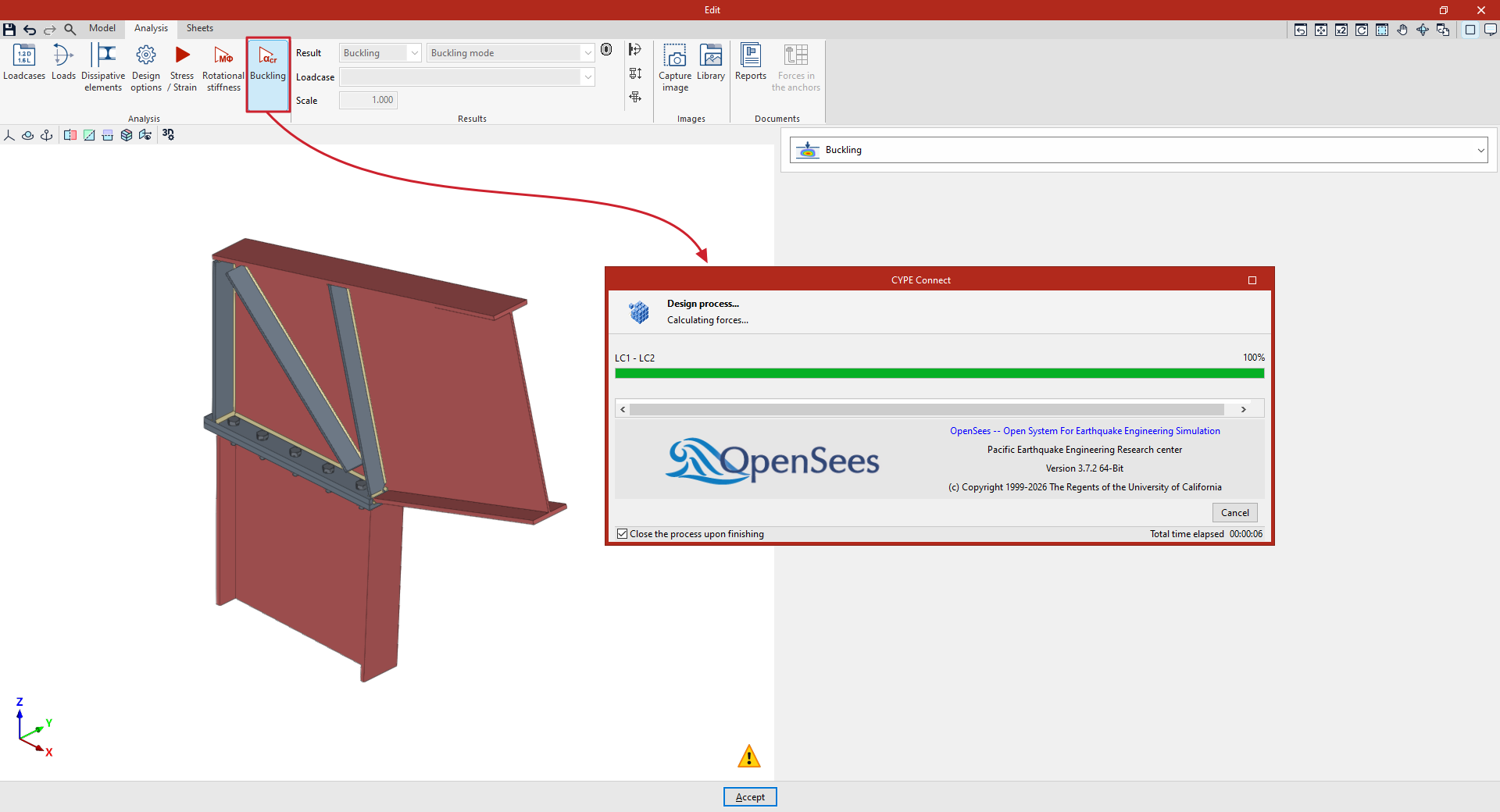Open the OpenSees project link
This screenshot has width=1500, height=812.
coord(1085,431)
